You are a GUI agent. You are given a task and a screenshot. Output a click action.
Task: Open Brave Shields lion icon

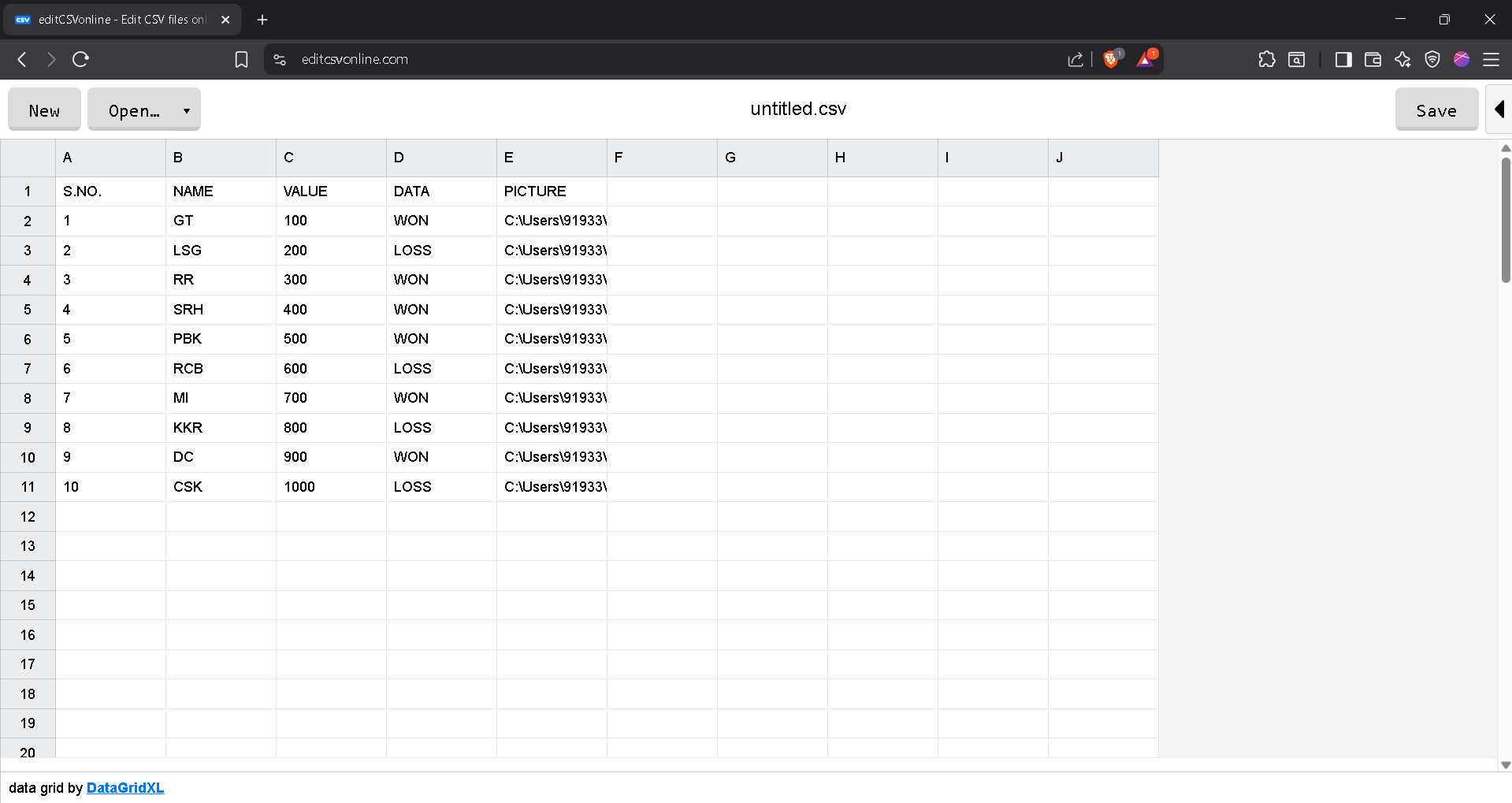[x=1112, y=59]
